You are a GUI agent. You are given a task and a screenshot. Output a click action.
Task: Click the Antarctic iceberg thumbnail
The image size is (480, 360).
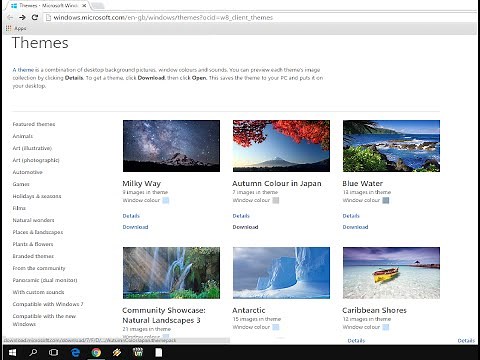[x=281, y=273]
